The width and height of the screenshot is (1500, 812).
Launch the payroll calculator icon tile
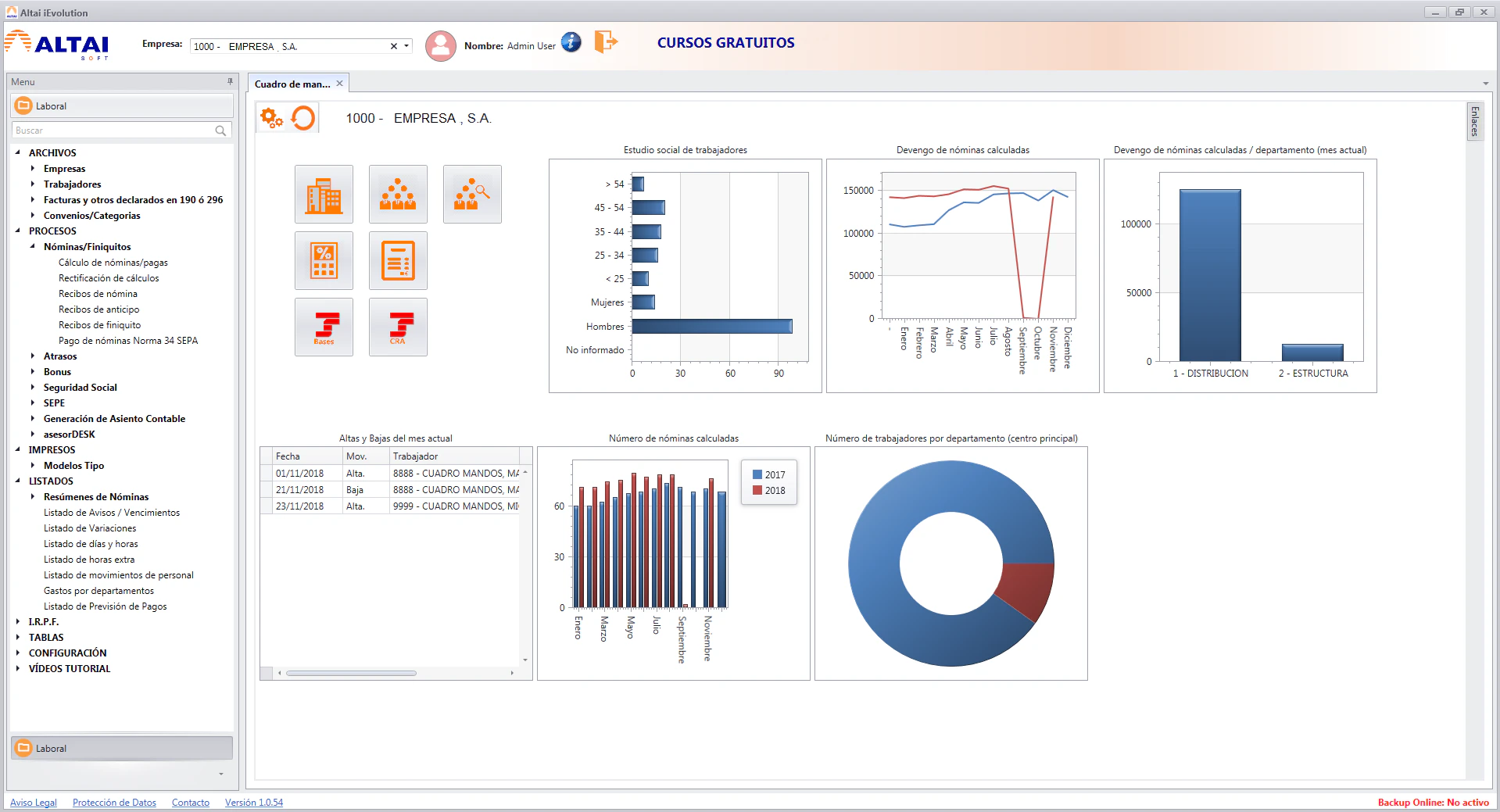[324, 261]
